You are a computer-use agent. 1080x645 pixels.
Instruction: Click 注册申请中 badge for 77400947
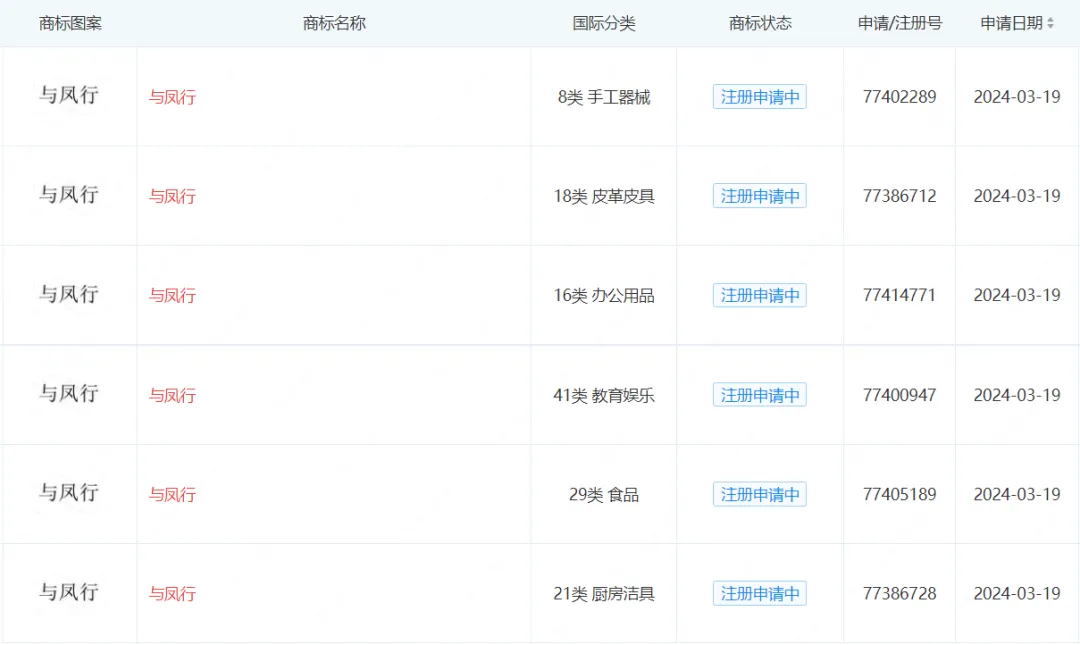tap(760, 396)
